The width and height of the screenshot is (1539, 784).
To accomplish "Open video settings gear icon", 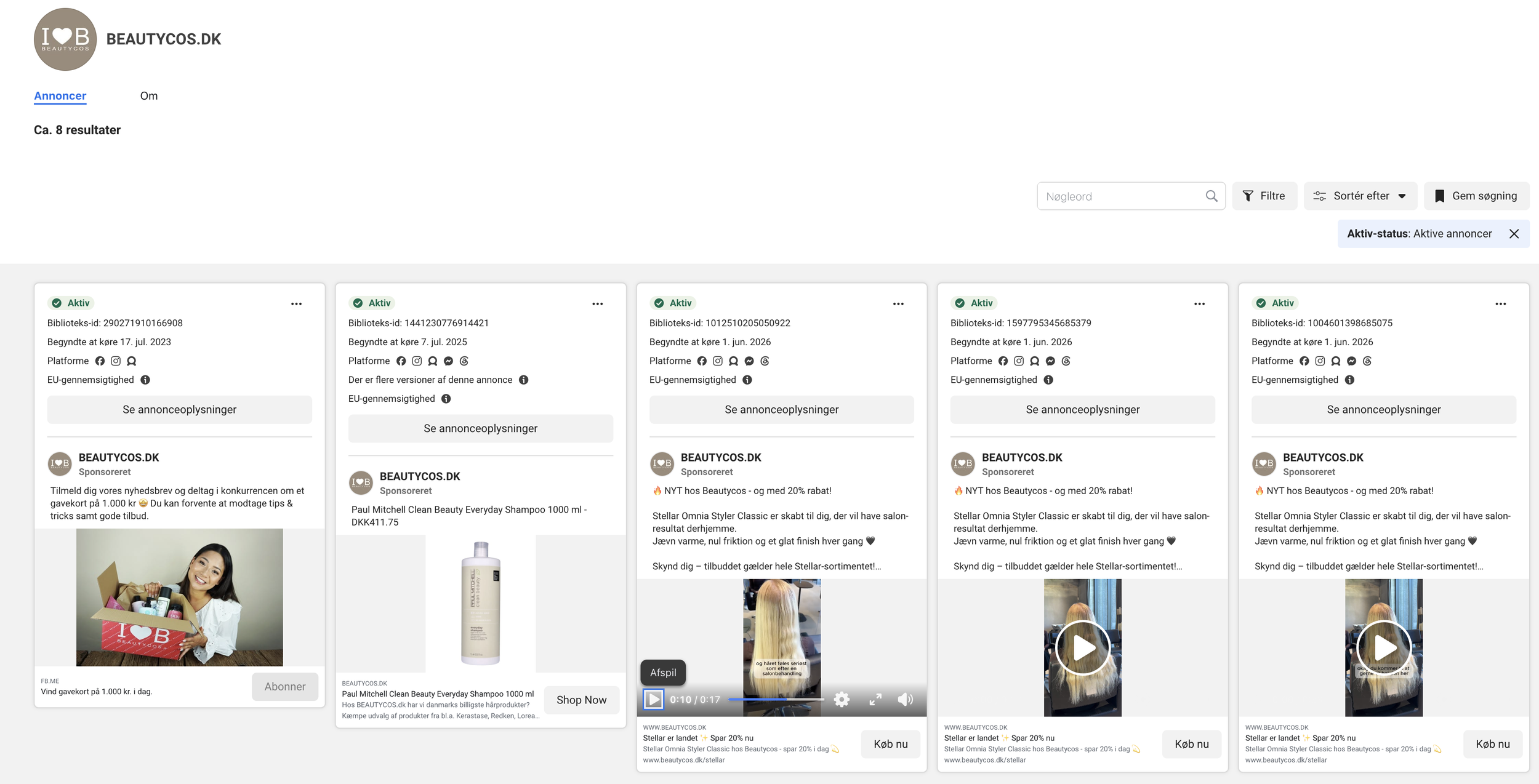I will 842,700.
